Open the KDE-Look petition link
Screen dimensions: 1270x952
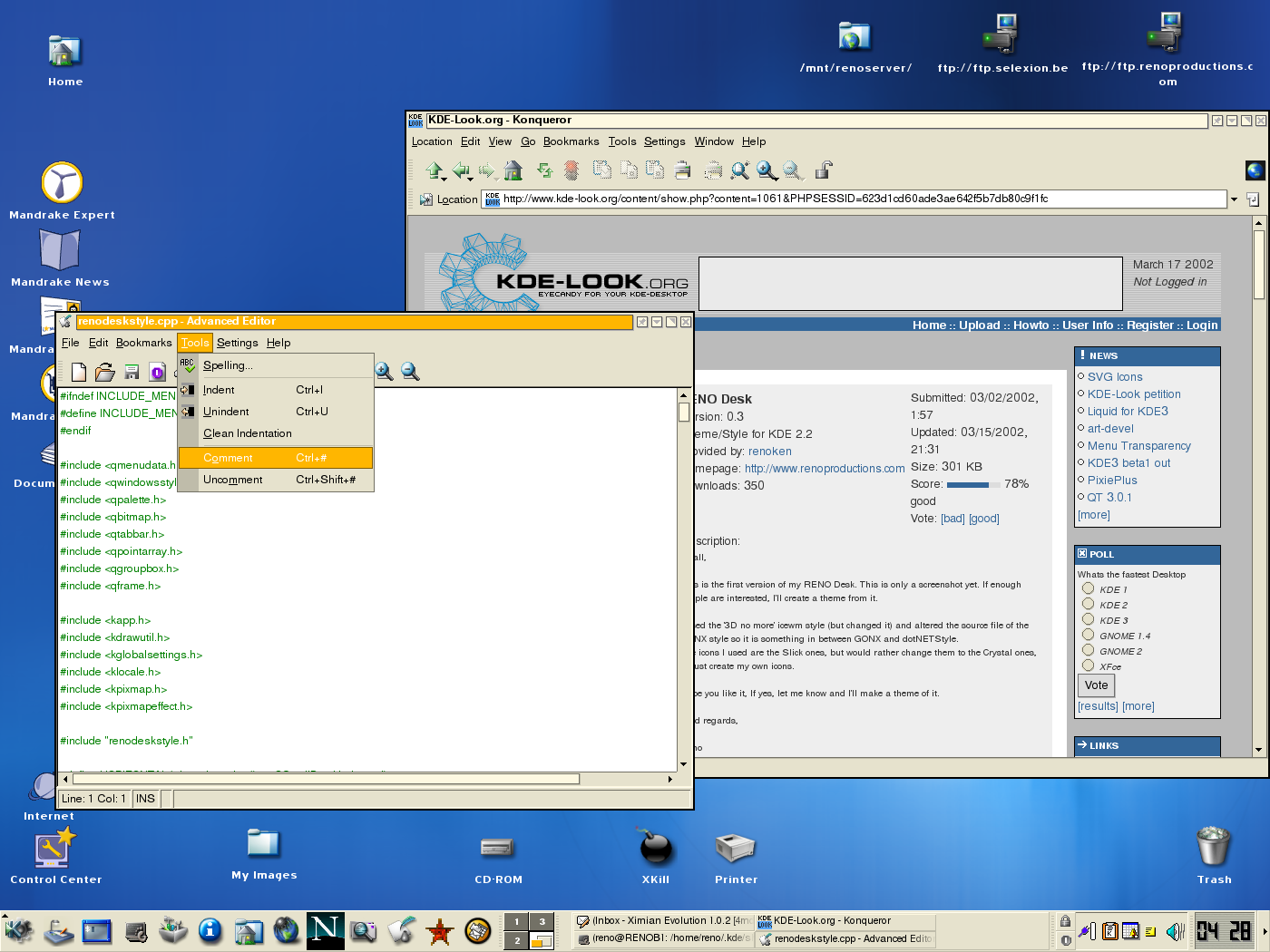(x=1134, y=394)
